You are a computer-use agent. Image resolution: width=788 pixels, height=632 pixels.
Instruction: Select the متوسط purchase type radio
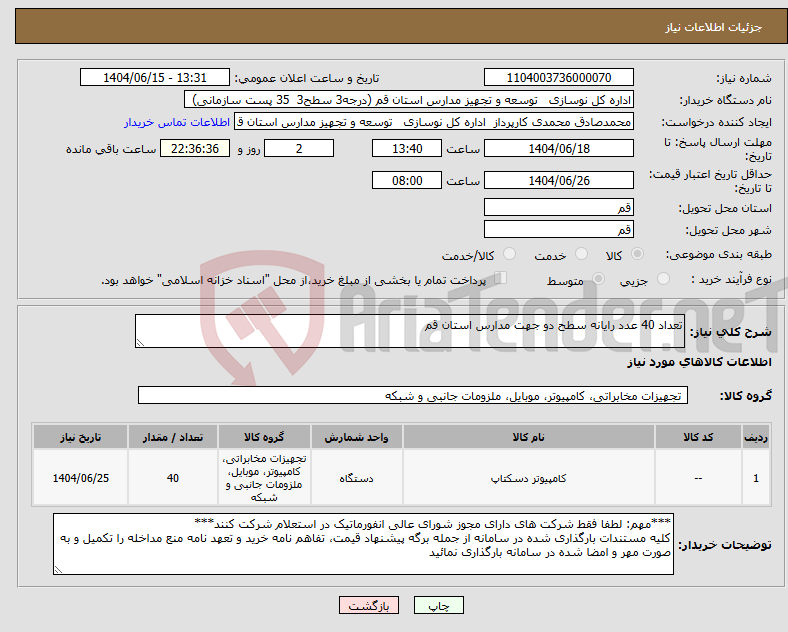(598, 279)
